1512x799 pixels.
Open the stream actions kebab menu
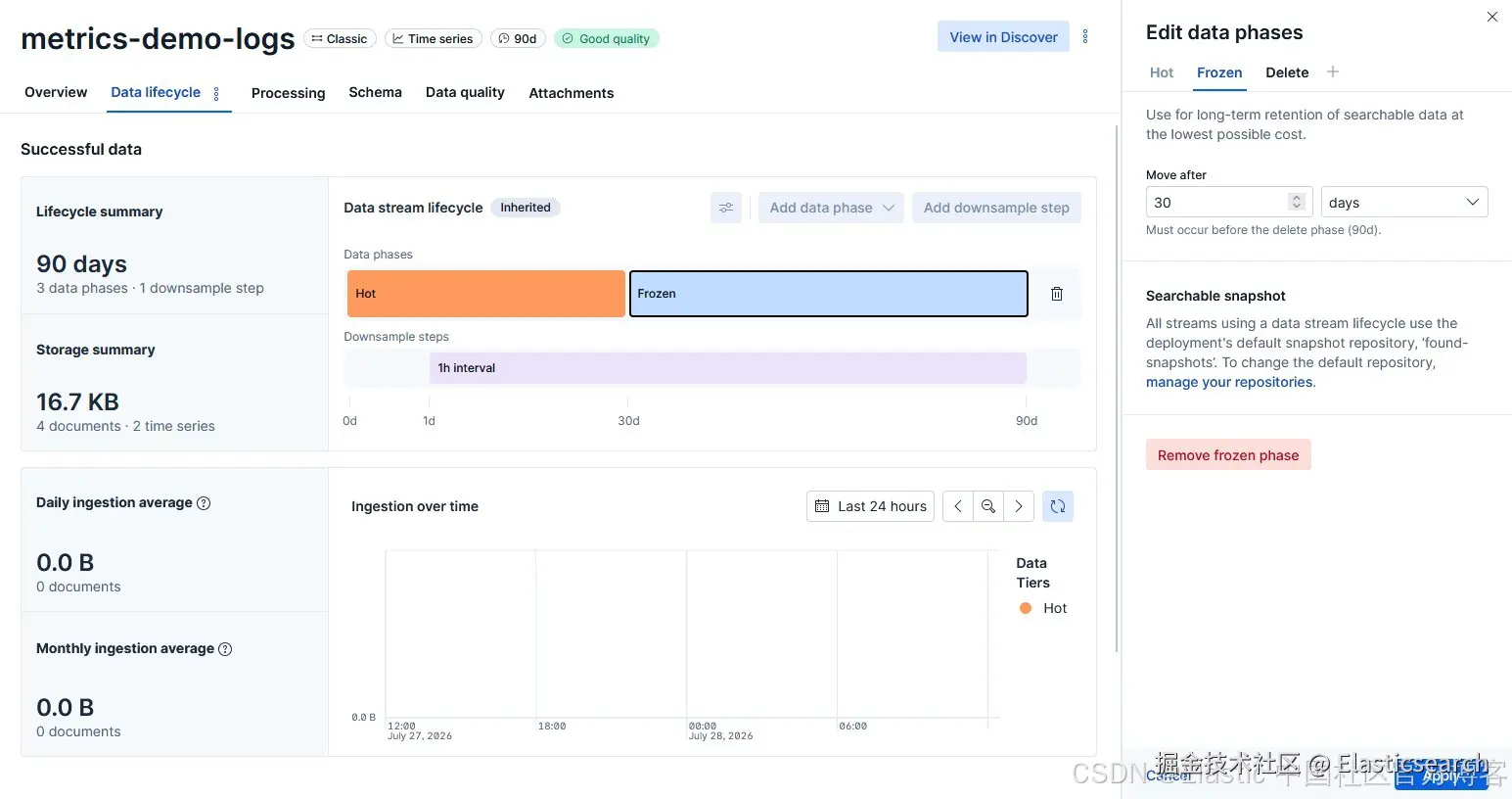click(x=1084, y=37)
